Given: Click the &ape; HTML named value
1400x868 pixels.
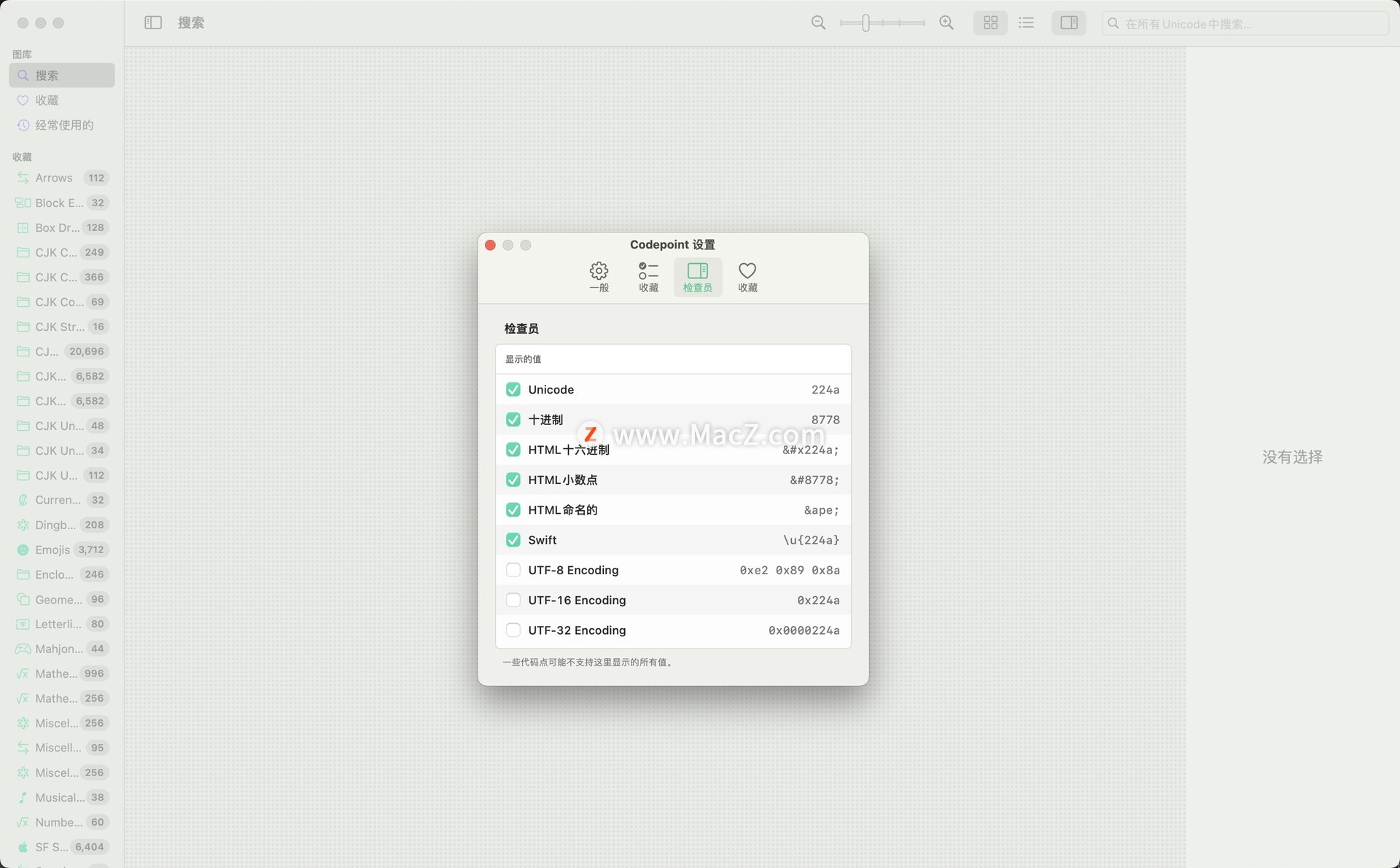Looking at the screenshot, I should pos(822,510).
